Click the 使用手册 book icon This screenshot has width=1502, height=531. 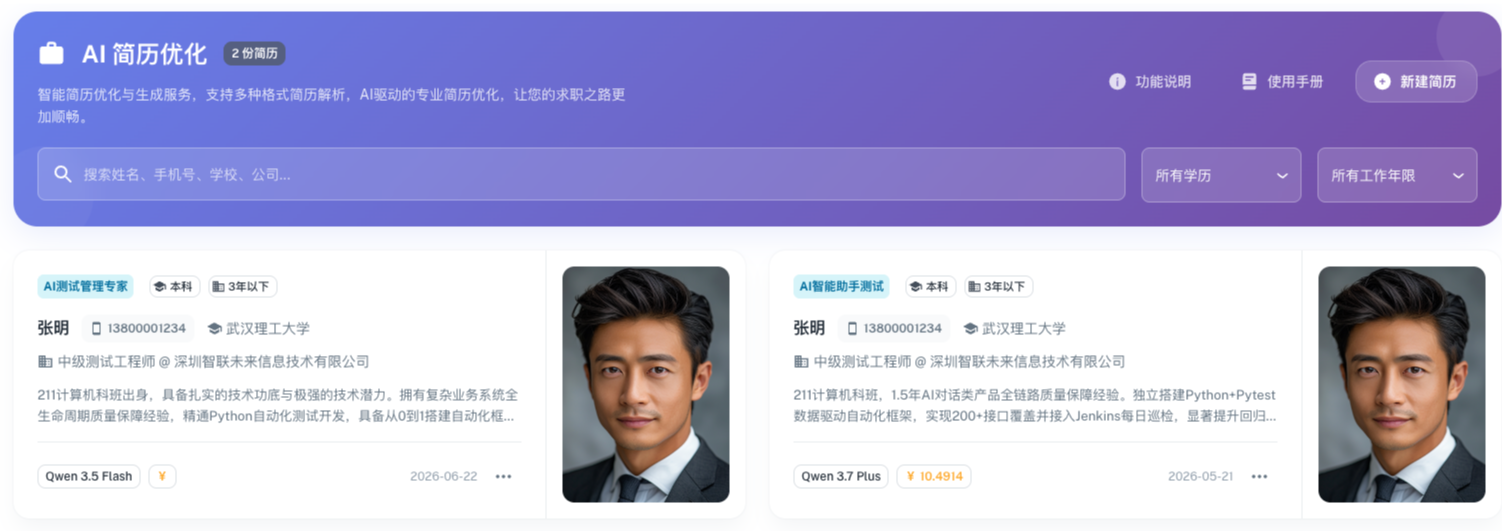(x=1249, y=82)
